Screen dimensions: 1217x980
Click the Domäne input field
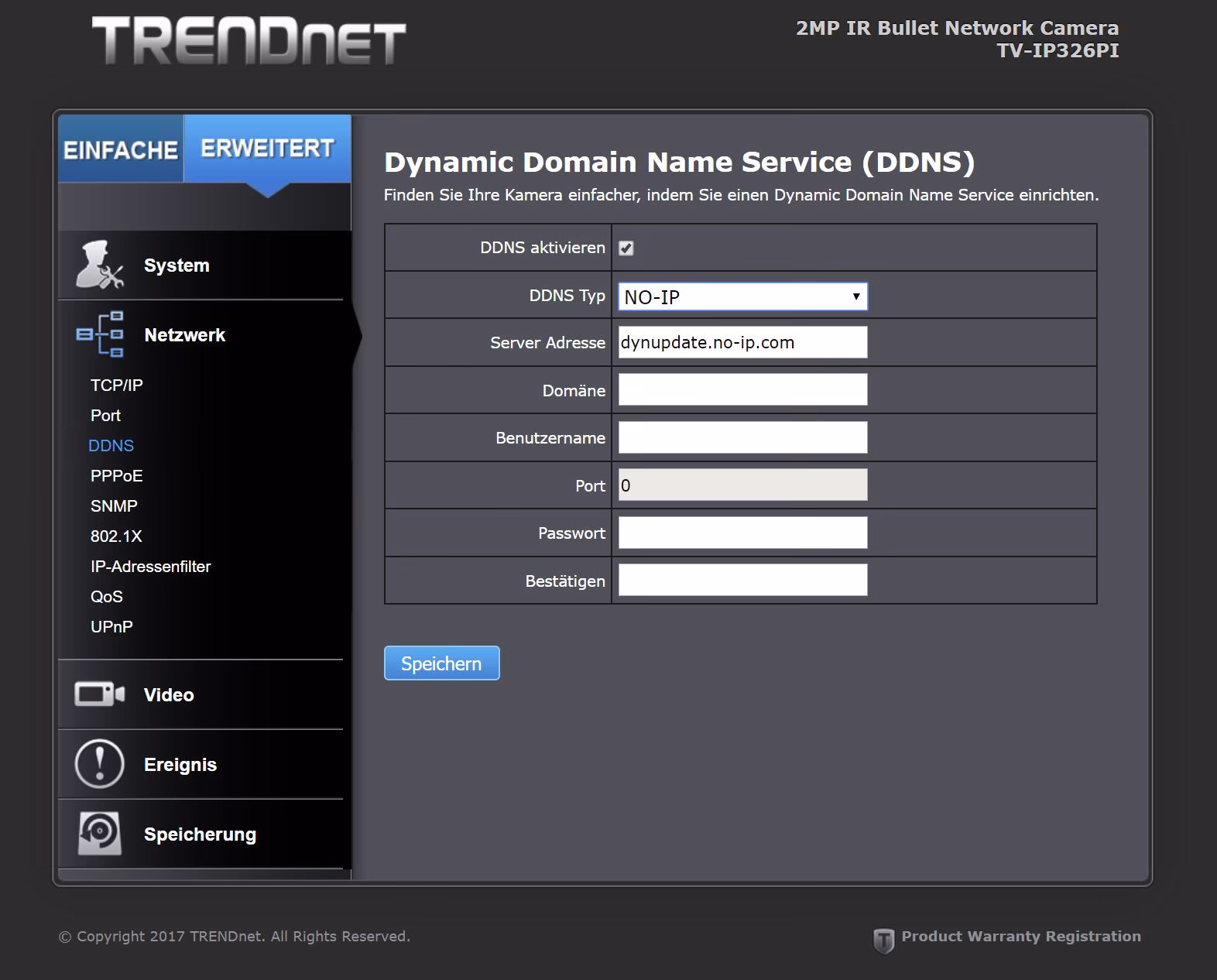coord(742,390)
